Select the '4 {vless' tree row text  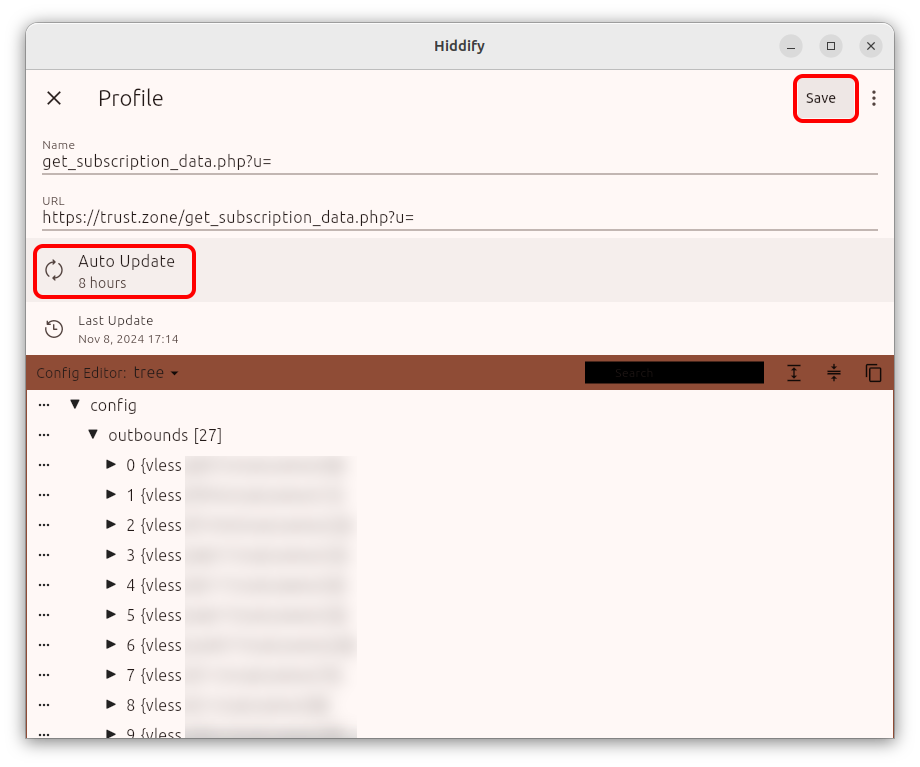[x=154, y=585]
